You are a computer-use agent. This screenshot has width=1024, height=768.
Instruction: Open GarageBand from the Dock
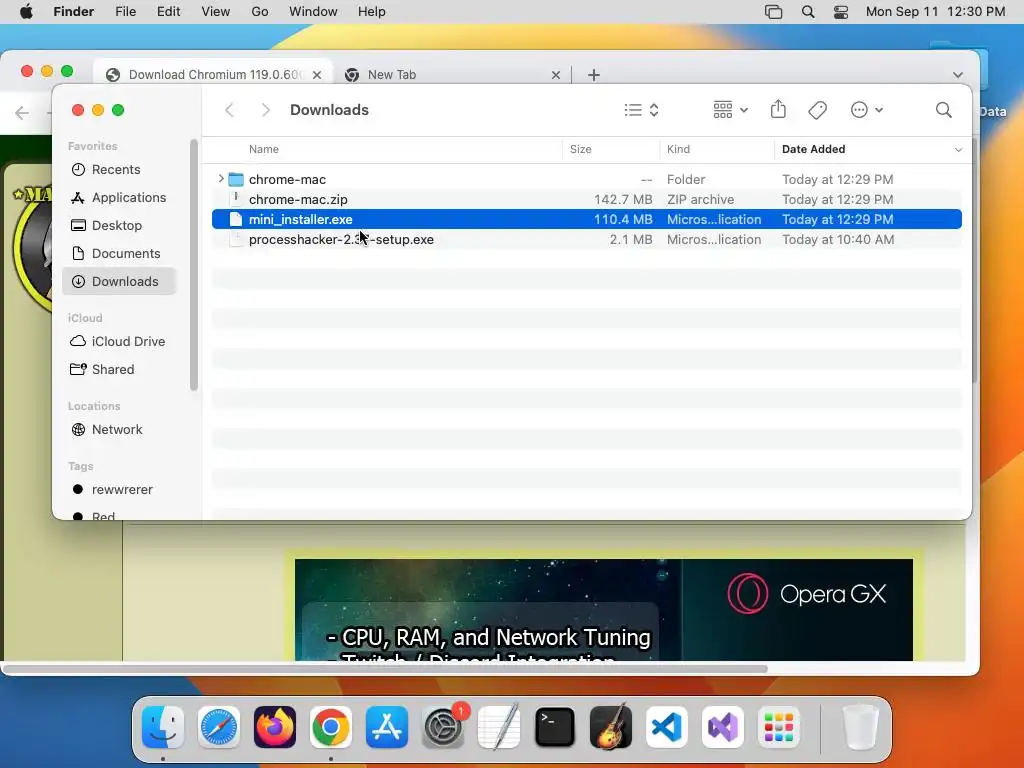(611, 727)
